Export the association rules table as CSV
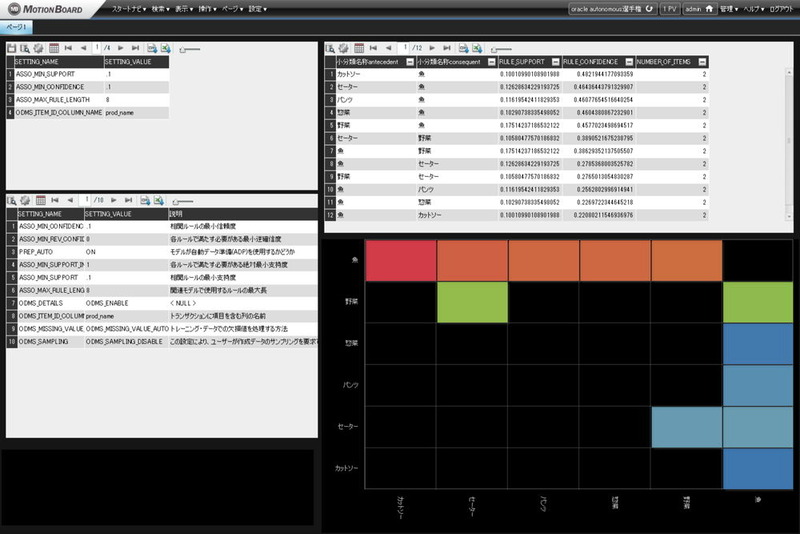The image size is (800, 534). (463, 48)
